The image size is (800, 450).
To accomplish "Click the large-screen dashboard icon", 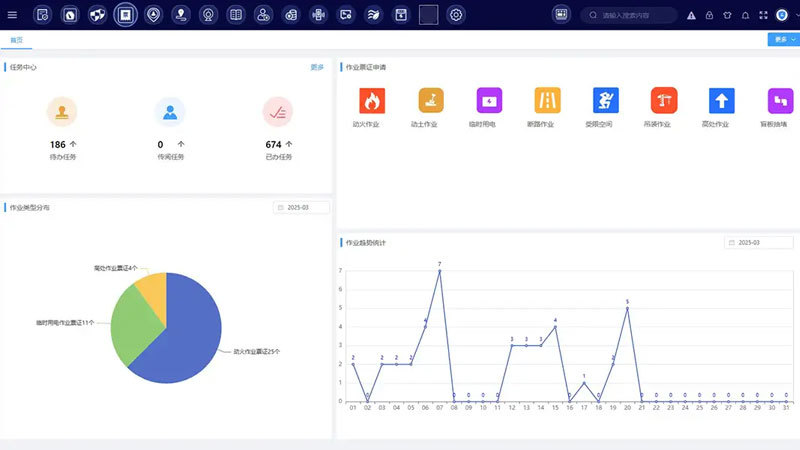I will [x=561, y=15].
